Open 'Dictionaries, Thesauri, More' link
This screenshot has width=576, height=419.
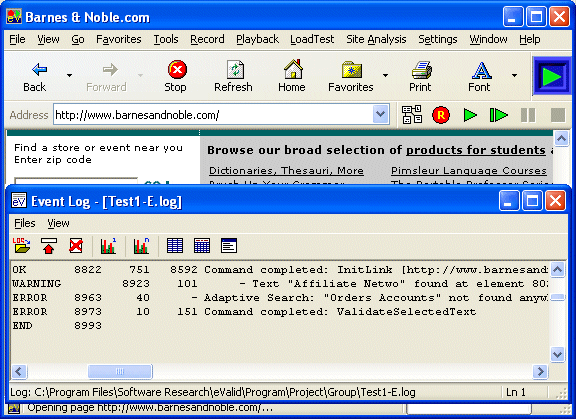pyautogui.click(x=286, y=170)
